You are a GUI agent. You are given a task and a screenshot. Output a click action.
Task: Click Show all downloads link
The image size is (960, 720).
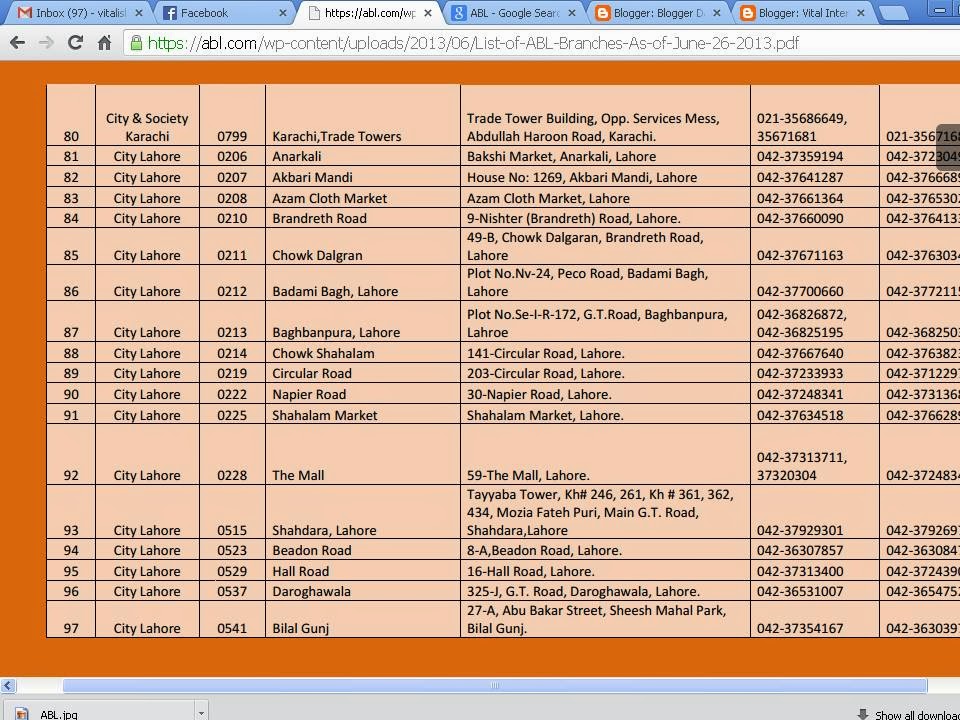(x=917, y=714)
